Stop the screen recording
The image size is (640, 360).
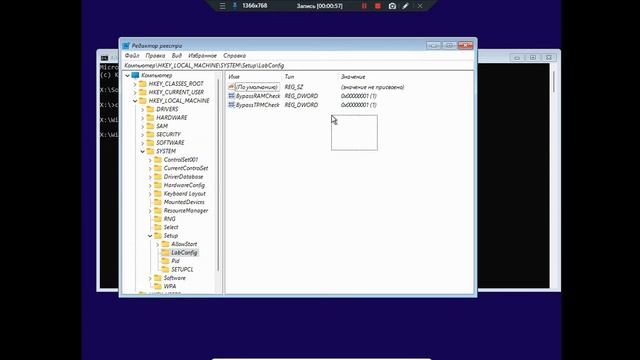[378, 6]
